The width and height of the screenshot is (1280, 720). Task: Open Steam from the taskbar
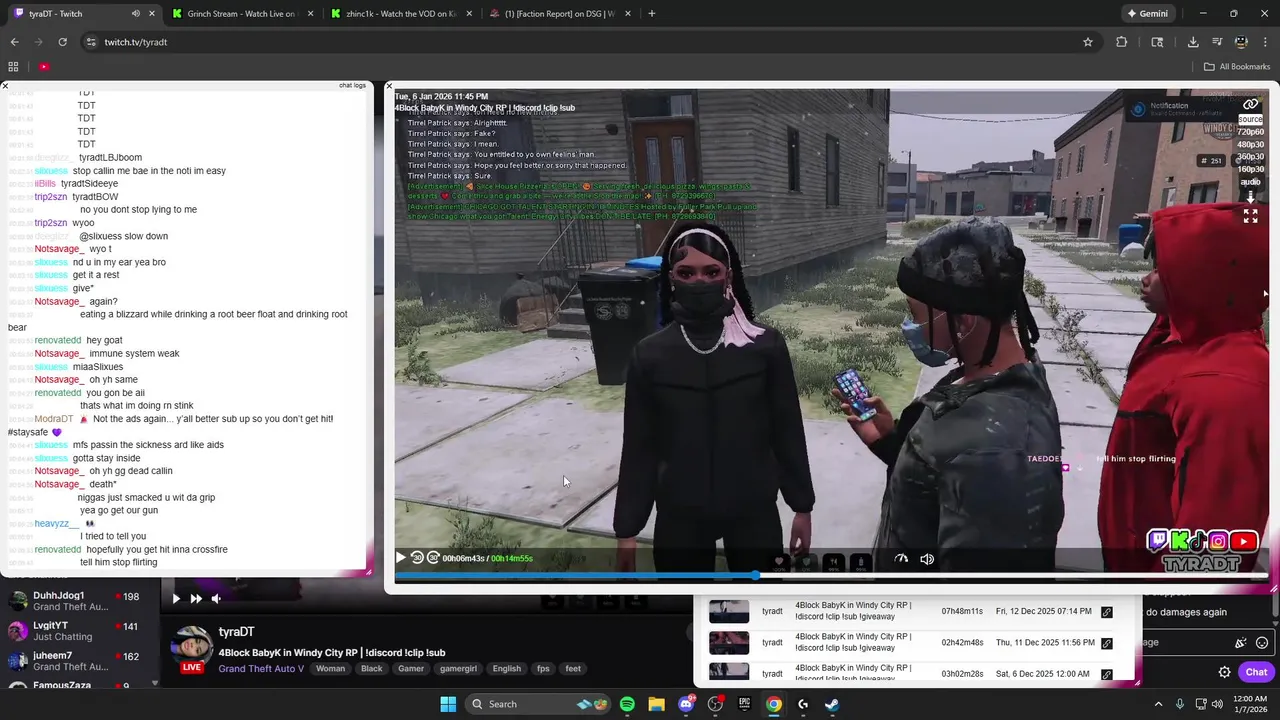point(832,704)
